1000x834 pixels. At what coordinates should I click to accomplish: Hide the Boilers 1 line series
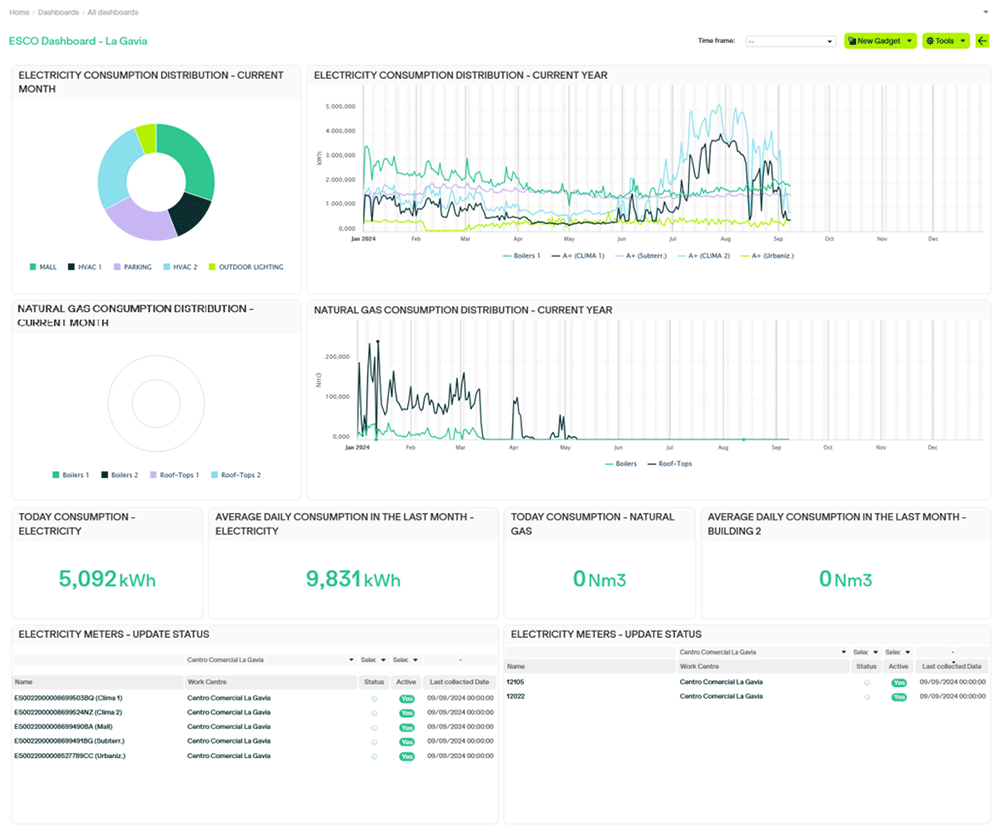(x=521, y=256)
